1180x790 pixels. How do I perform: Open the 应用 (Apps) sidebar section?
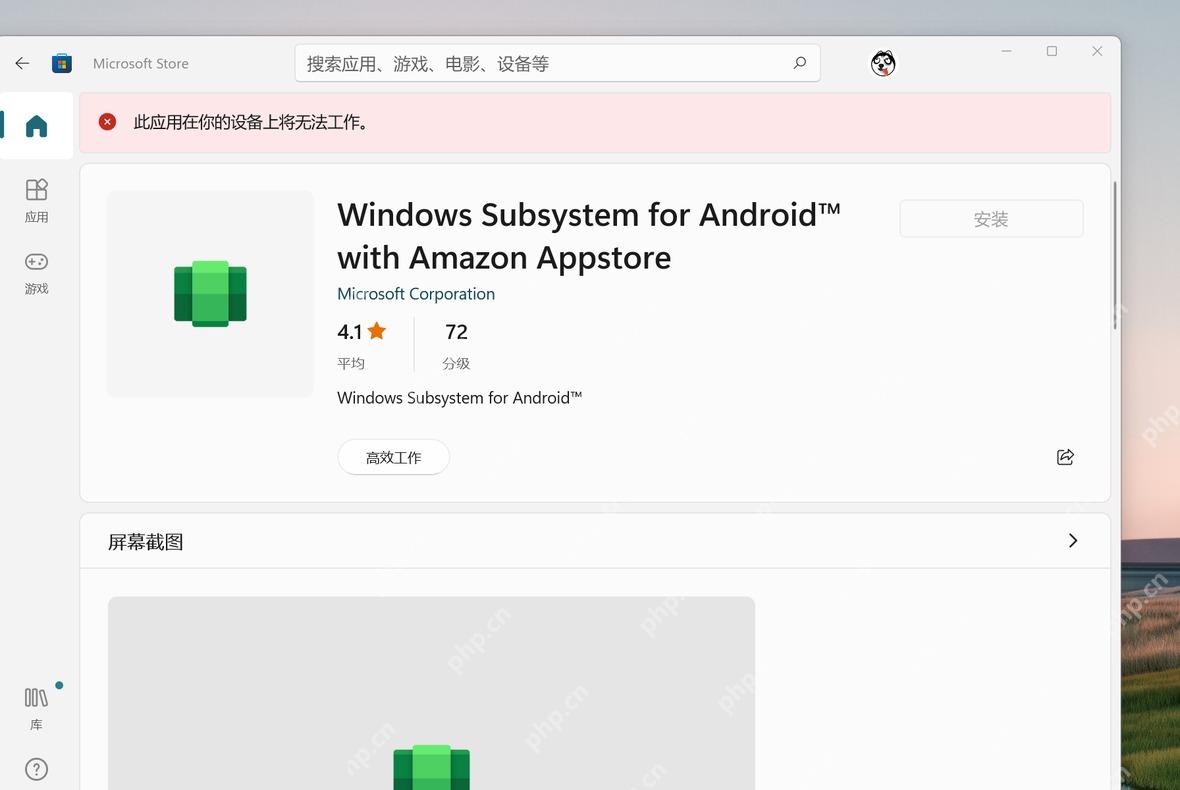[x=36, y=201]
